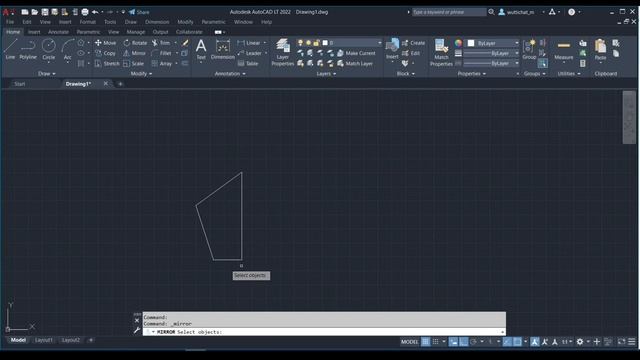This screenshot has height=360, width=640.
Task: Click the Array tool
Action: click(162, 64)
